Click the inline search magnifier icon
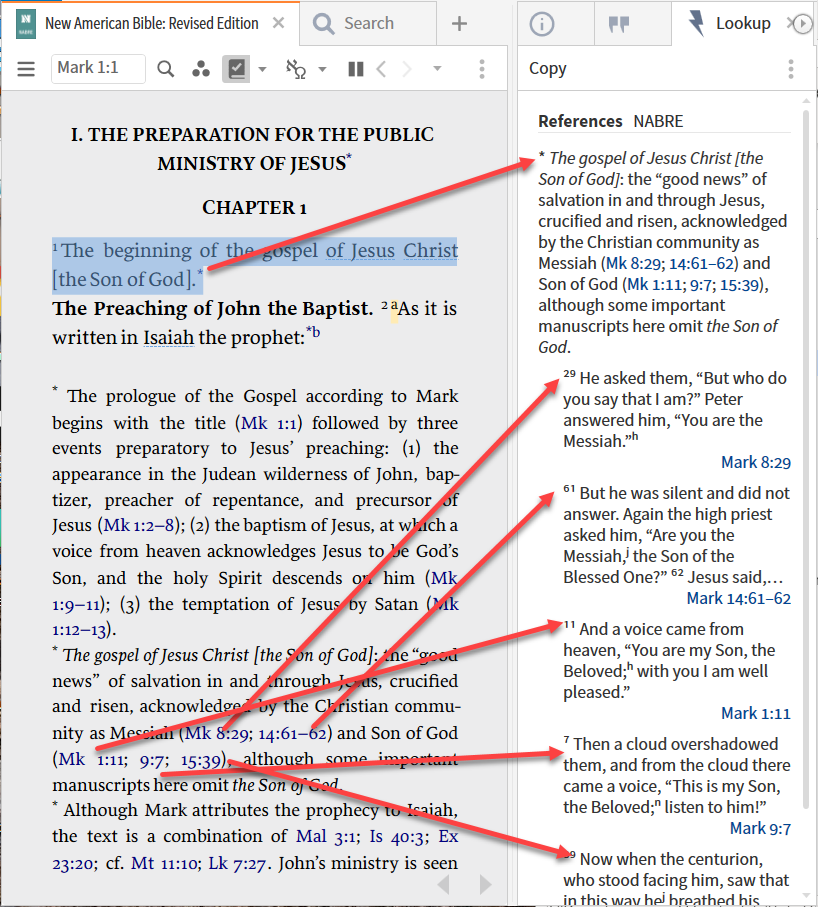818x907 pixels. 165,69
